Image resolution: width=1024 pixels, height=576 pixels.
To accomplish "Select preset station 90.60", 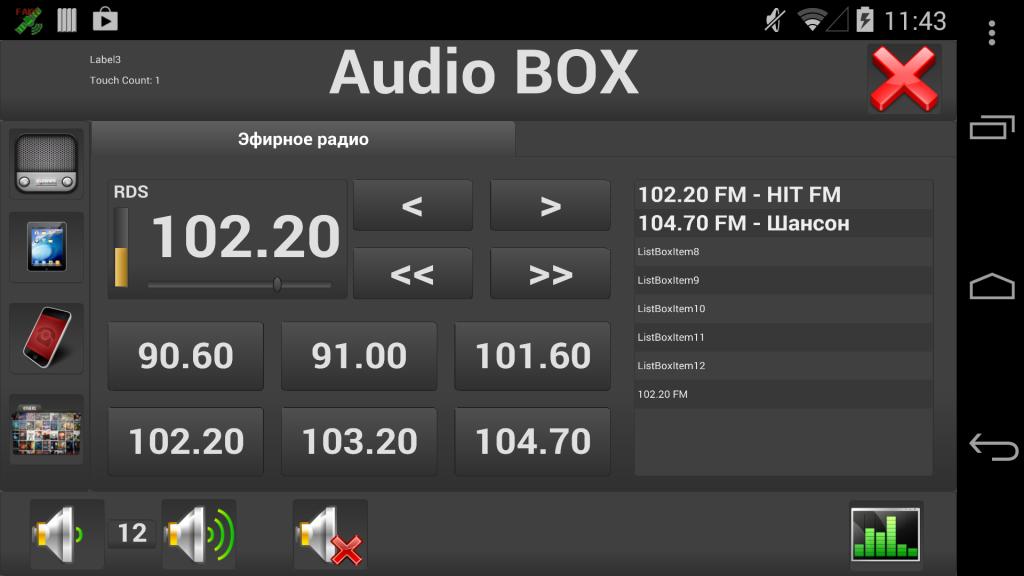I will 186,356.
